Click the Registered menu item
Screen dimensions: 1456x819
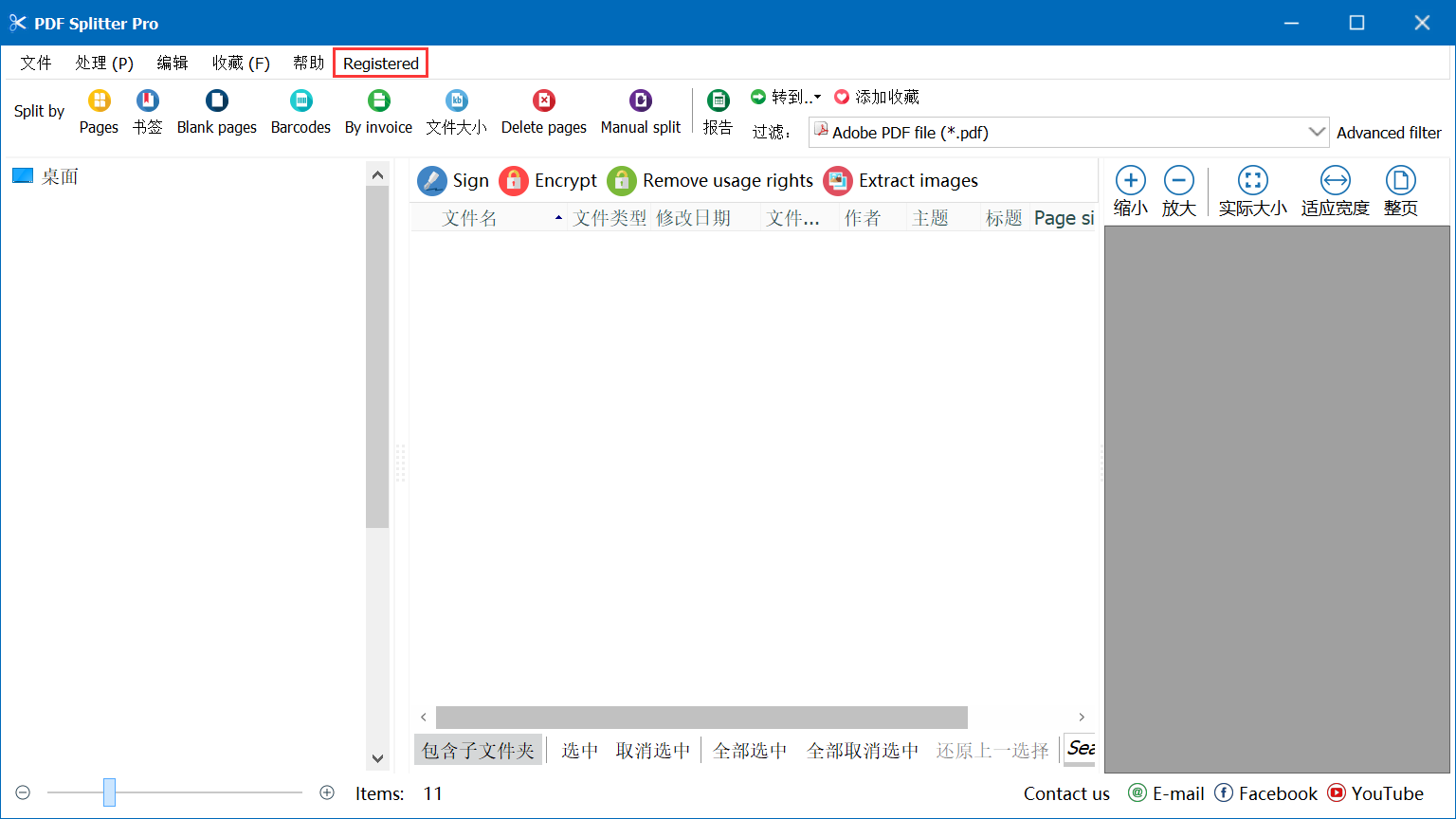(381, 64)
